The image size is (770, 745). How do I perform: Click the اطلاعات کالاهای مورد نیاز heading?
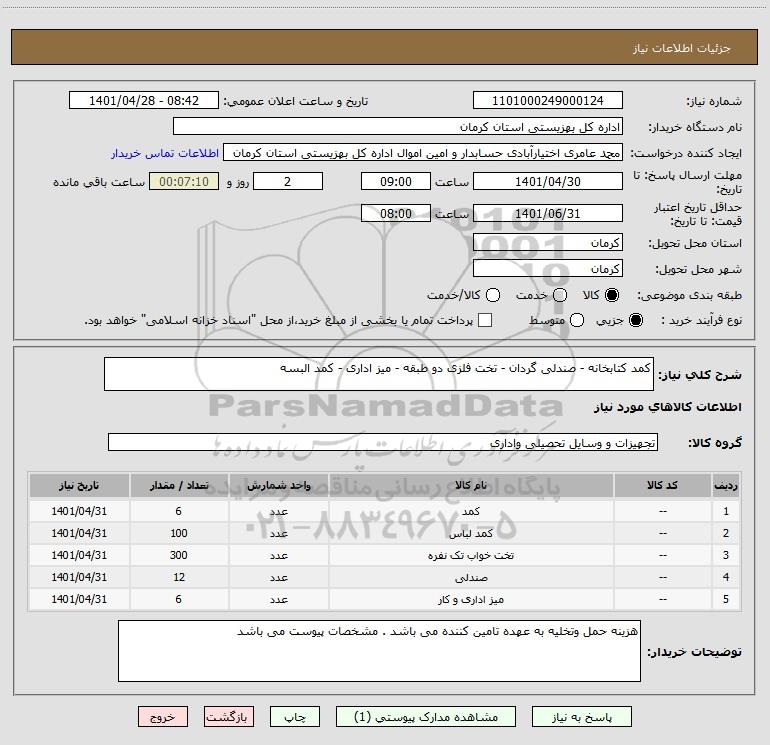(x=667, y=407)
